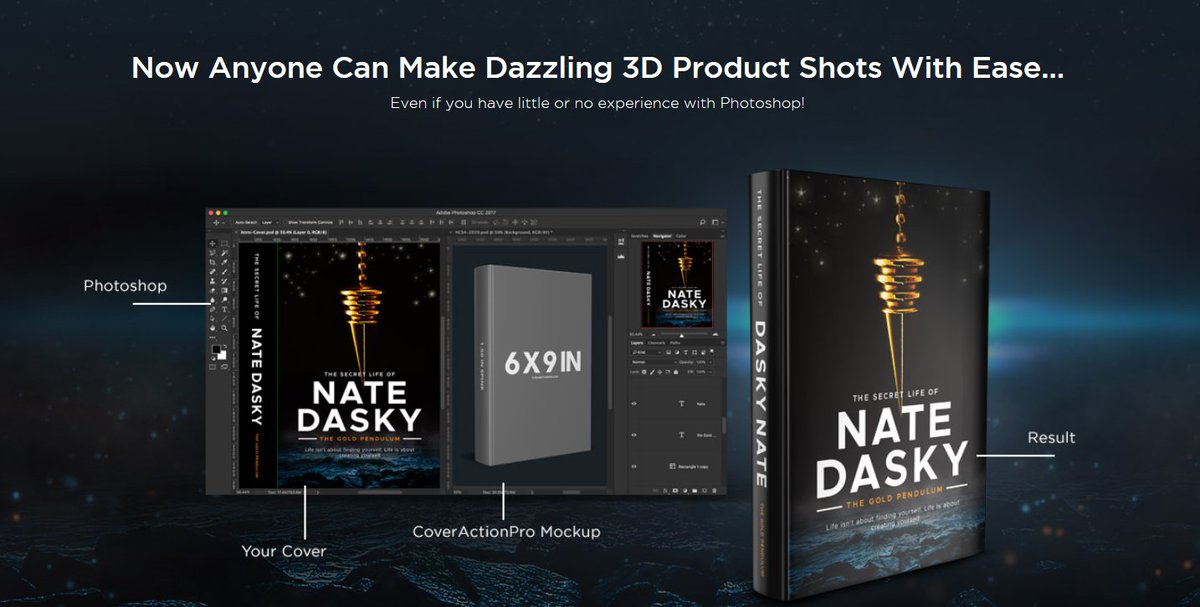
Task: Click the delete layer trash icon
Action: click(714, 491)
